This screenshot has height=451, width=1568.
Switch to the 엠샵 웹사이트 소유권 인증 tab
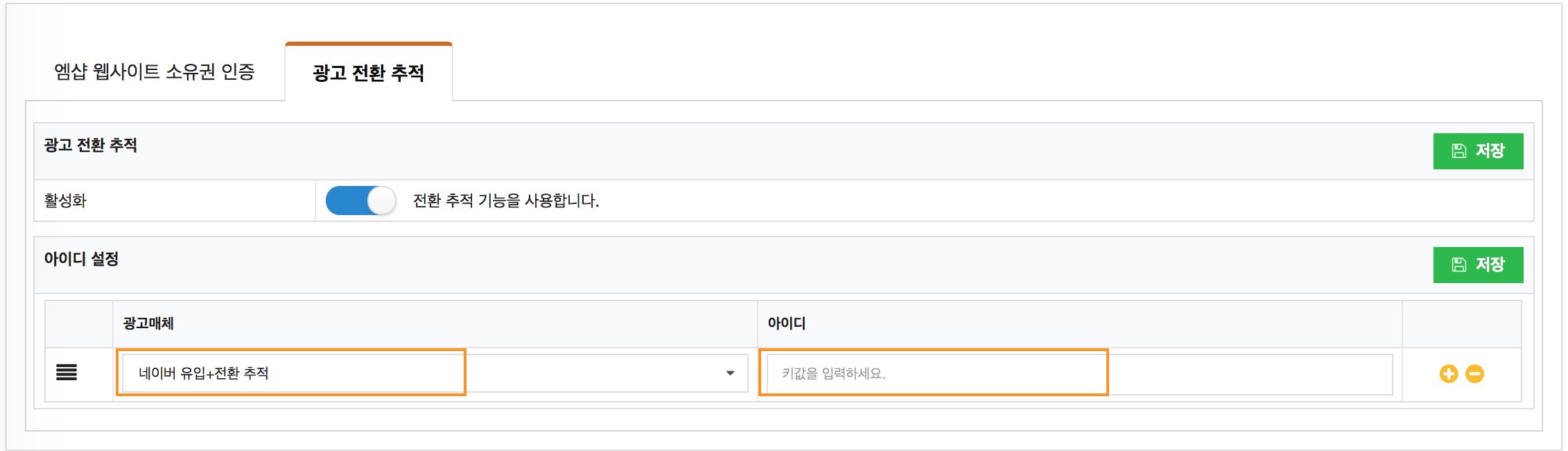coord(155,72)
